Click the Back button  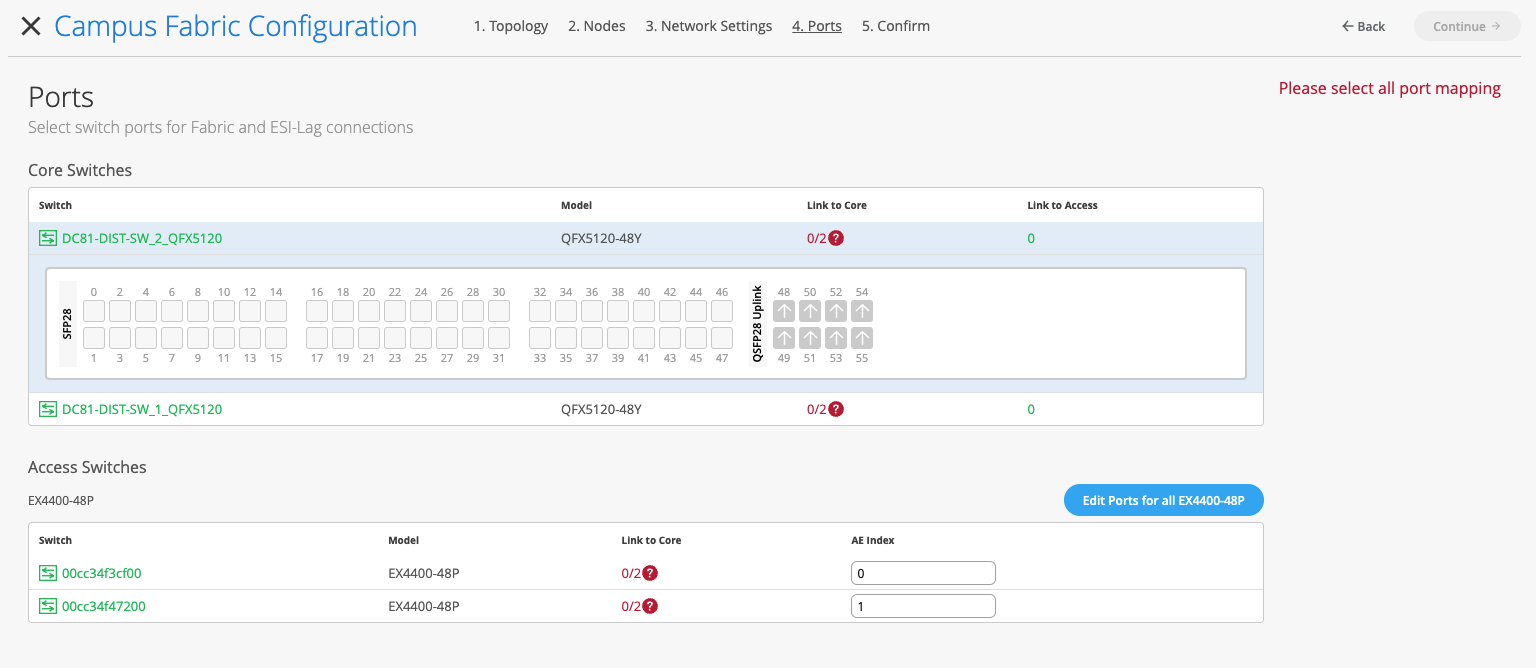point(1364,26)
